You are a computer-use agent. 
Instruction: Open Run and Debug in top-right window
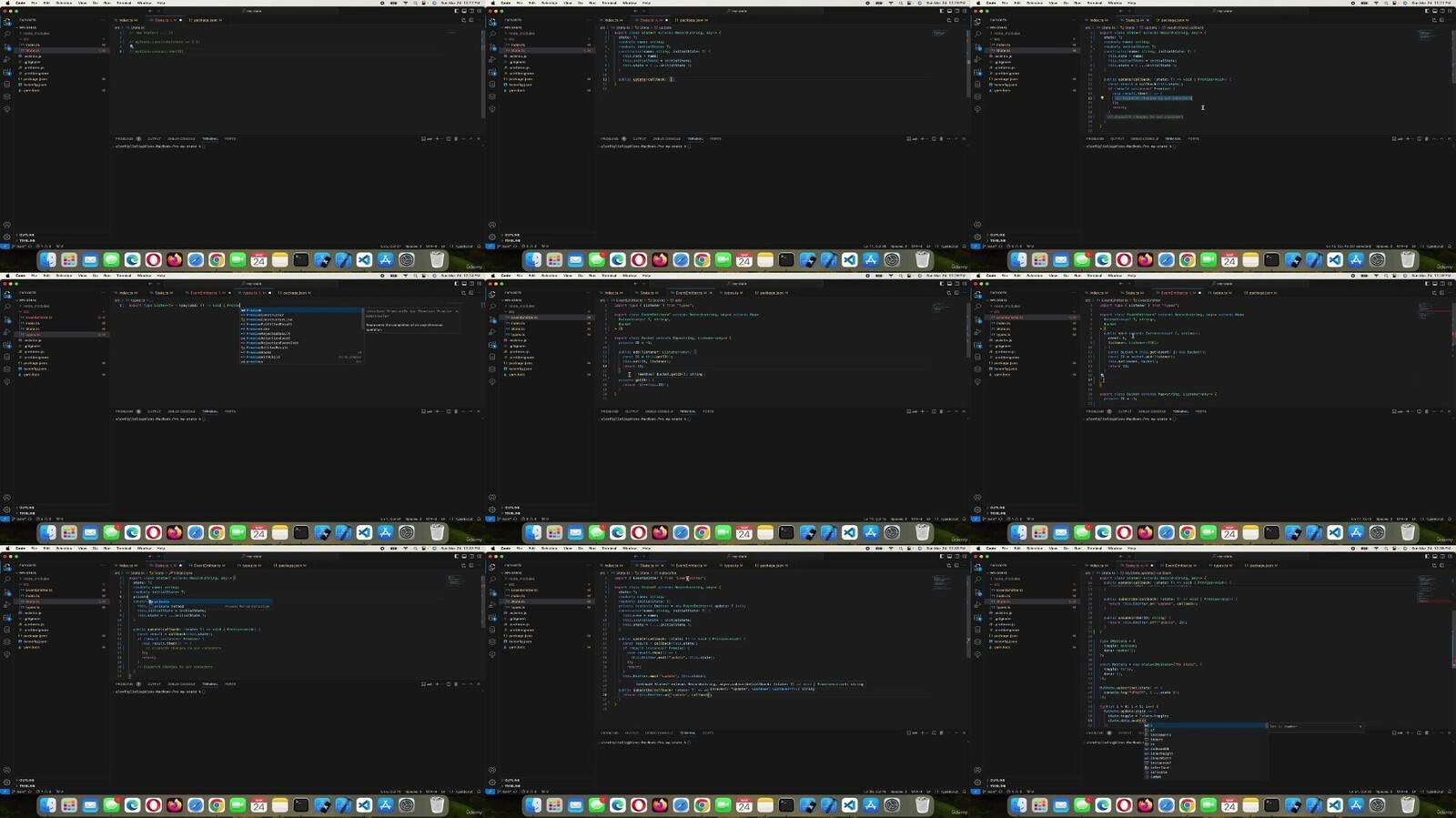point(977,59)
